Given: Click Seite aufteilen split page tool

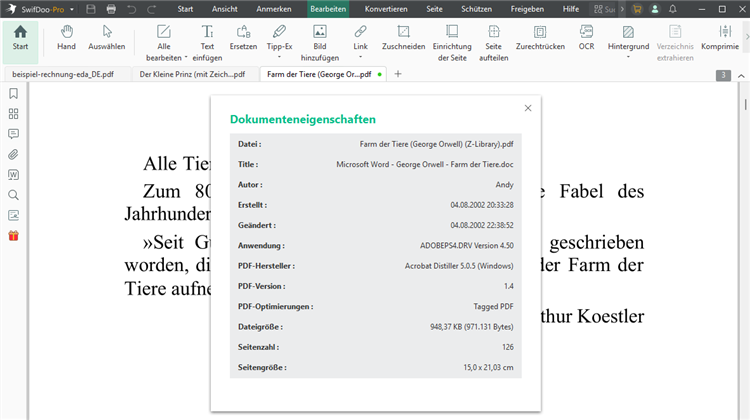Looking at the screenshot, I should (x=494, y=43).
